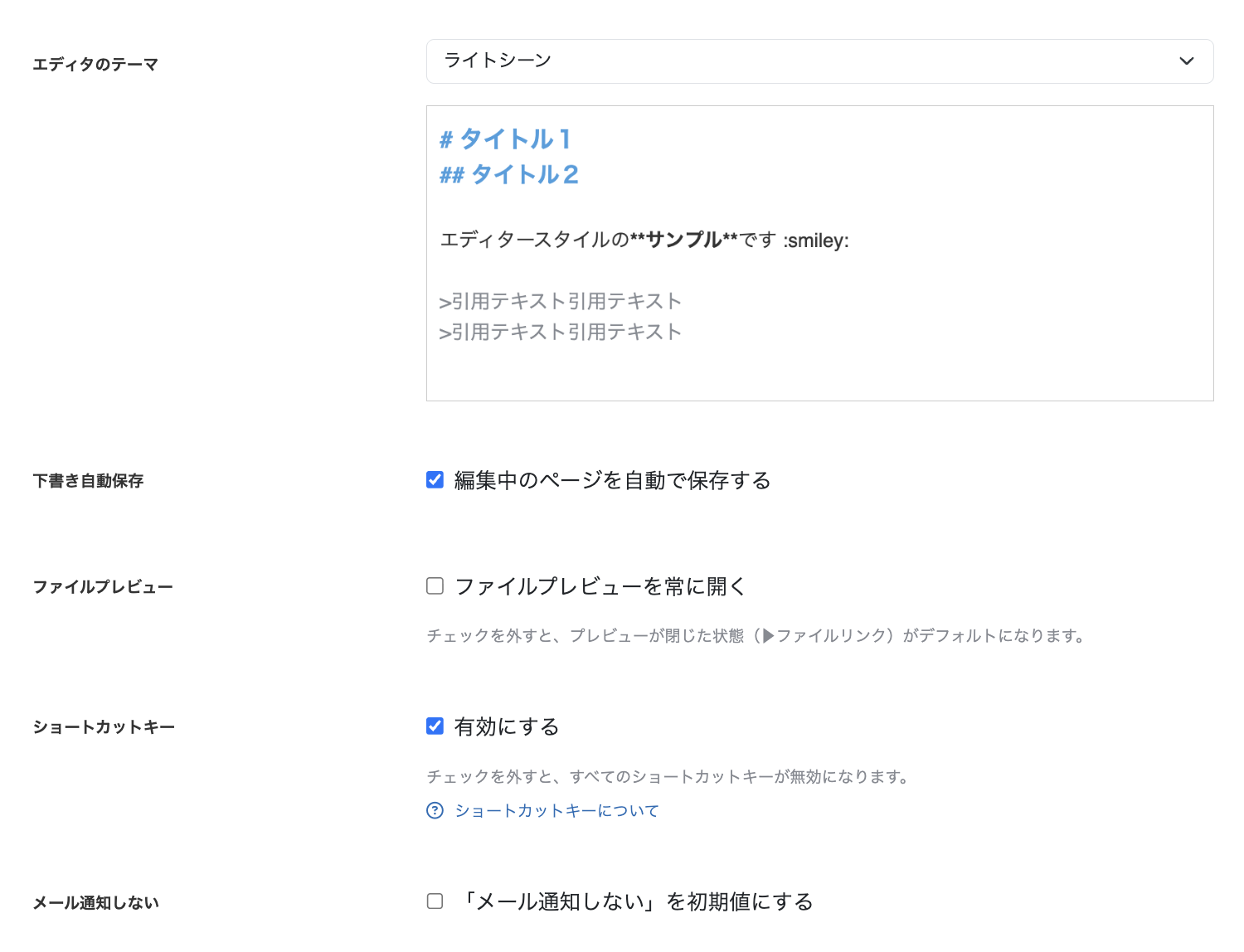1244x952 pixels.
Task: Click the file preview description help text
Action: (756, 636)
